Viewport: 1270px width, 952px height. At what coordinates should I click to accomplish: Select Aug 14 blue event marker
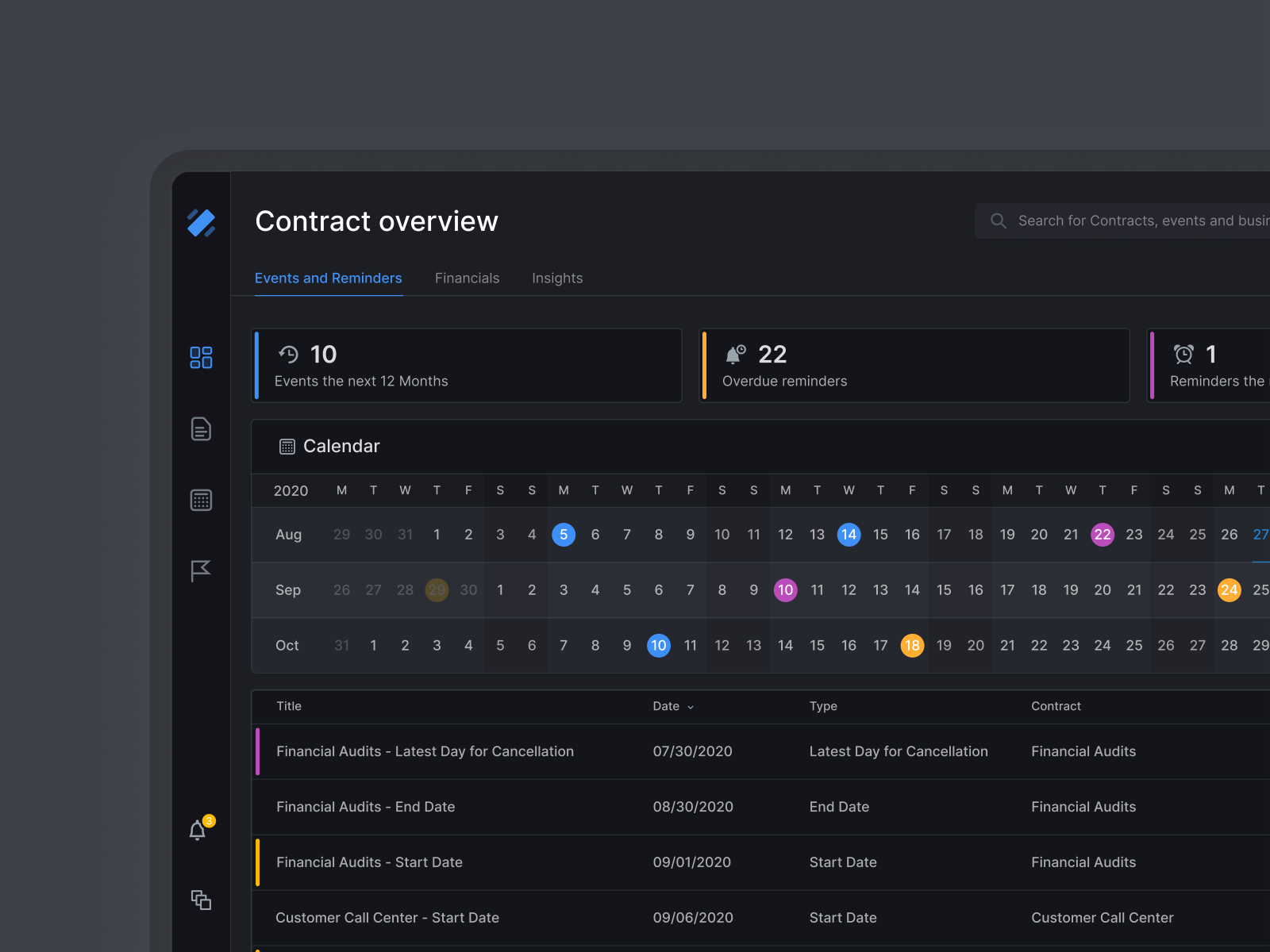[x=849, y=535]
